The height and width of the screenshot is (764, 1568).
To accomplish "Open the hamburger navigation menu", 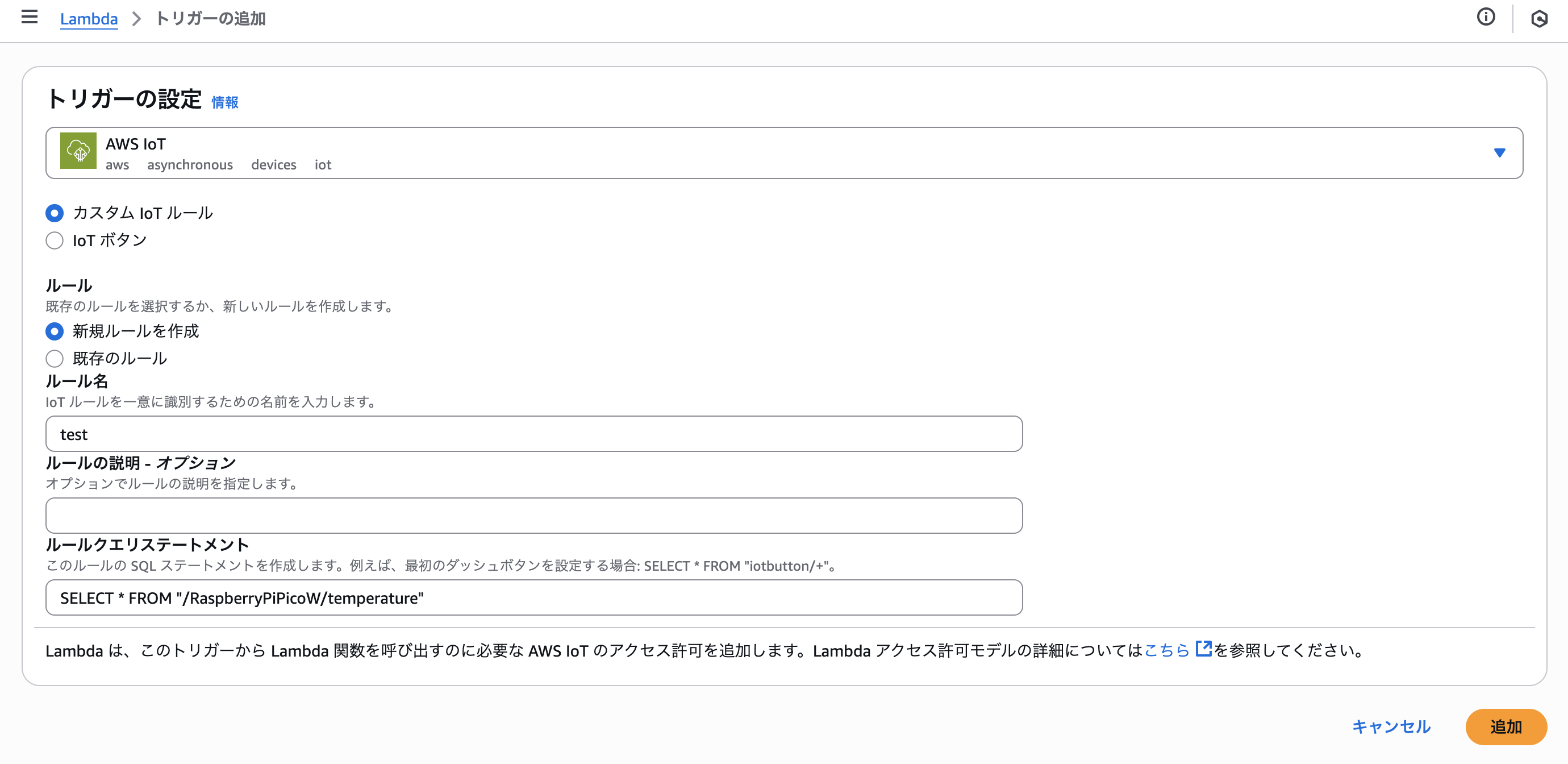I will click(29, 17).
